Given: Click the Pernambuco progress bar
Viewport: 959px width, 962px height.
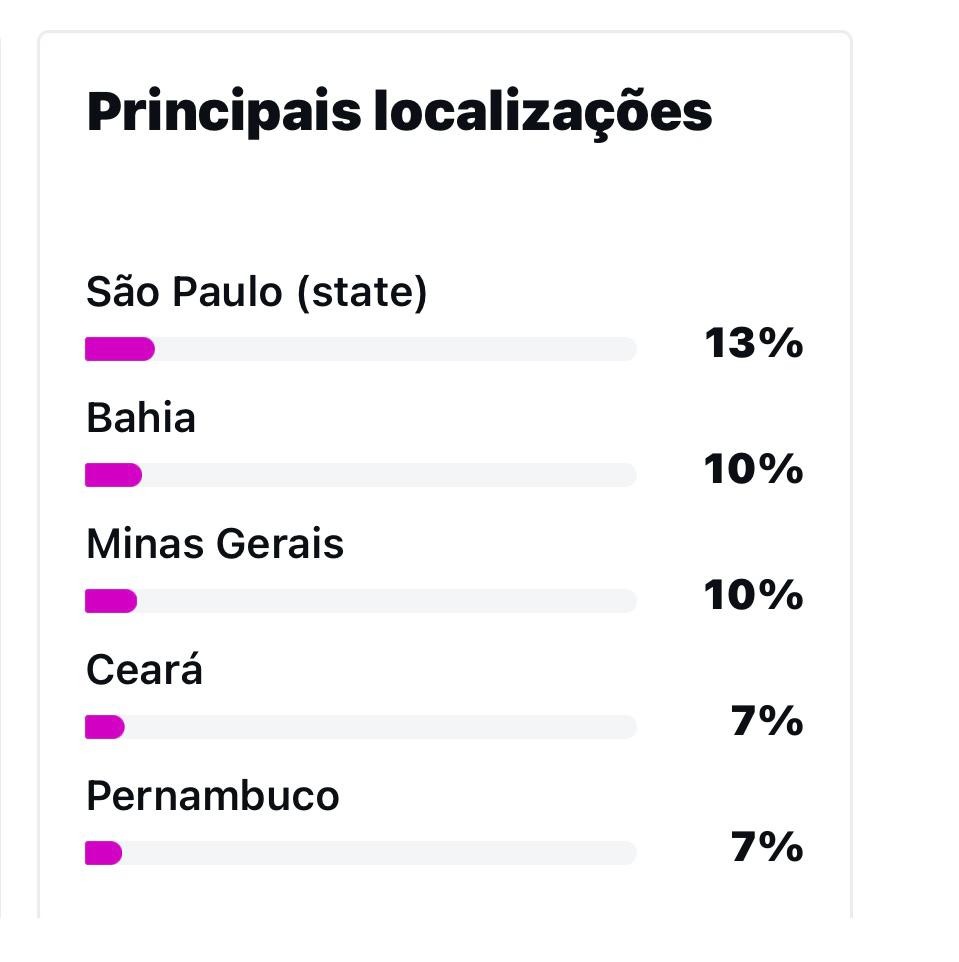Looking at the screenshot, I should click(361, 853).
